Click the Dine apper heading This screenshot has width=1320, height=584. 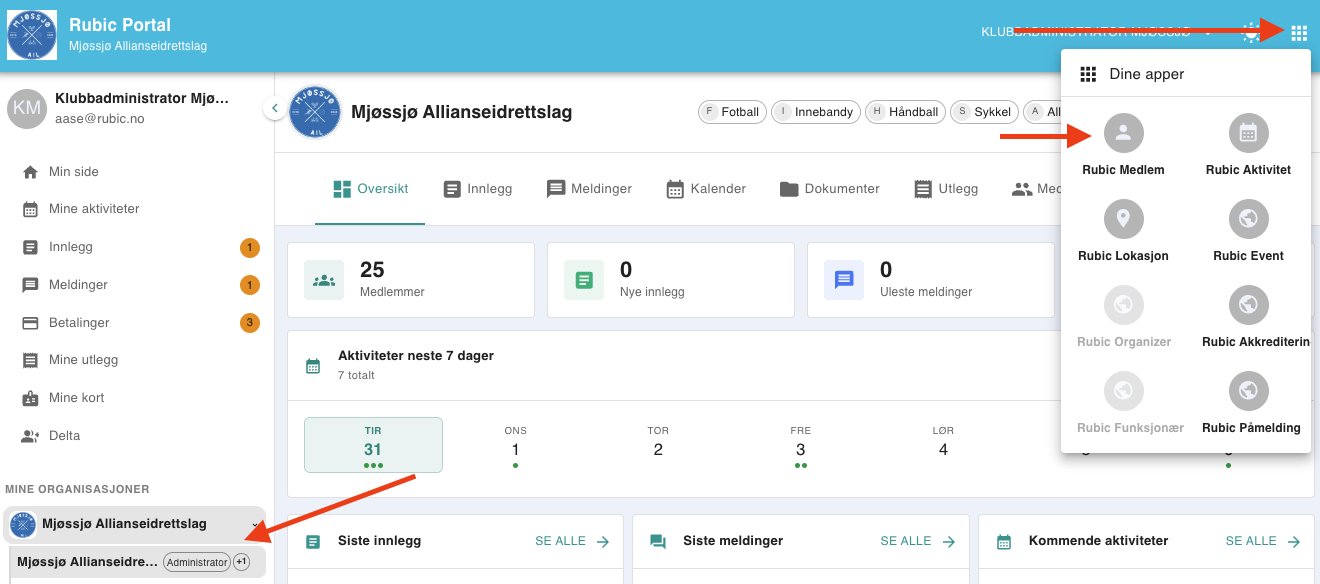tap(1147, 74)
